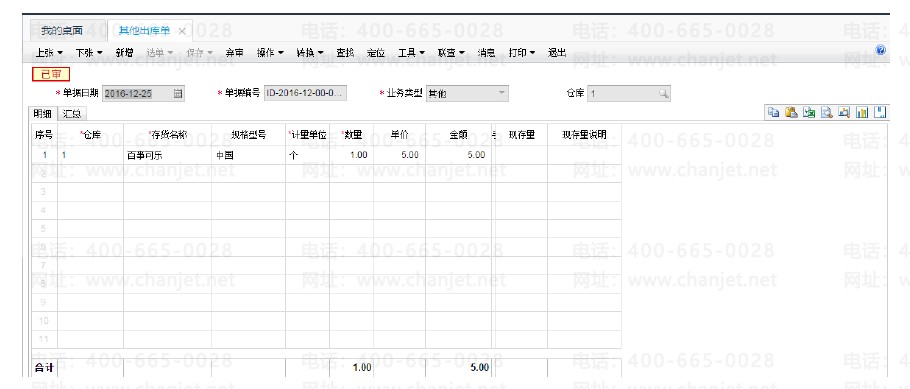This screenshot has height=389, width=910.
Task: Select the 5.00 unit price cell (单价), row 1
Action: tap(399, 155)
